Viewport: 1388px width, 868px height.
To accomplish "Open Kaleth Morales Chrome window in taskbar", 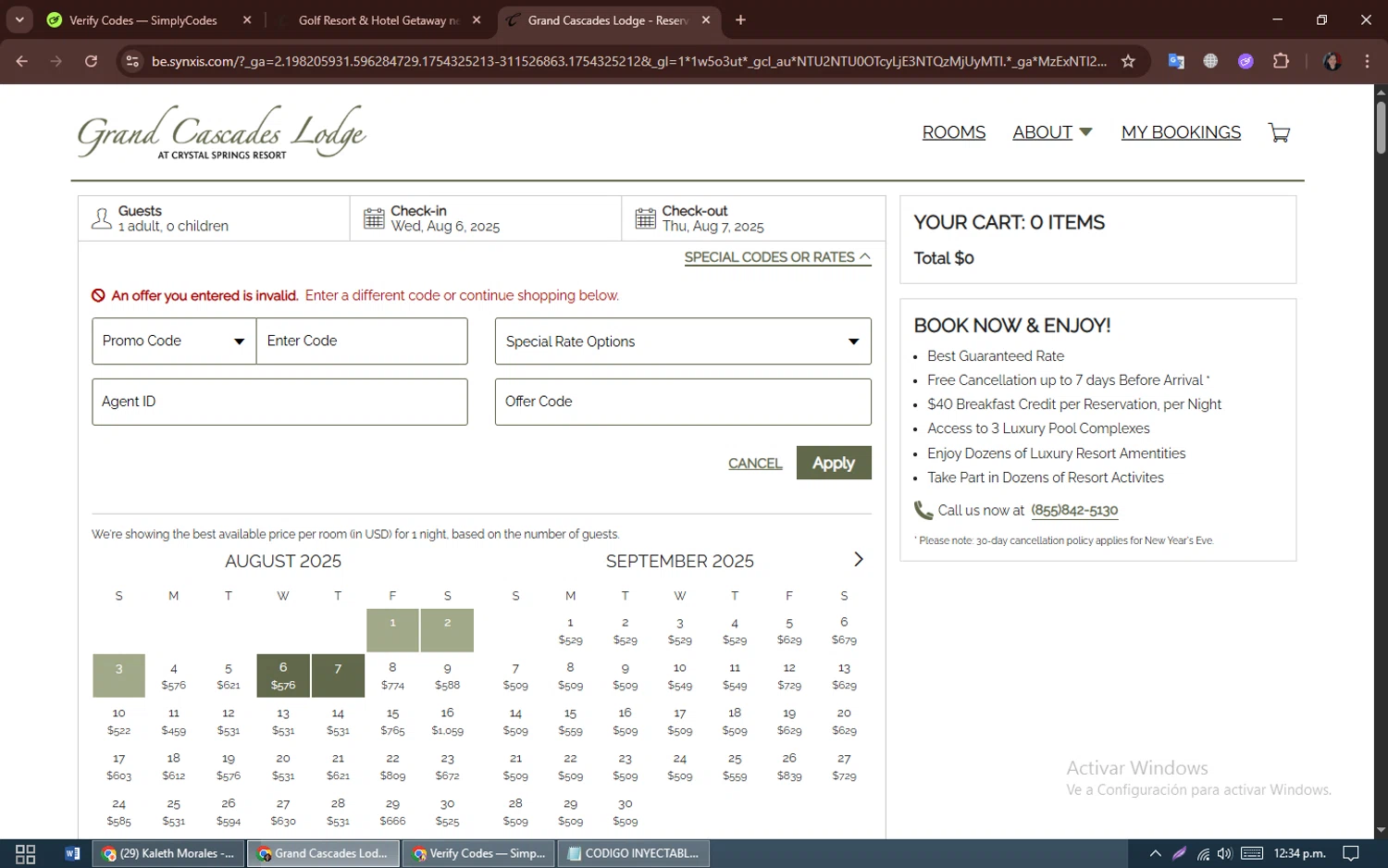I will tap(168, 853).
